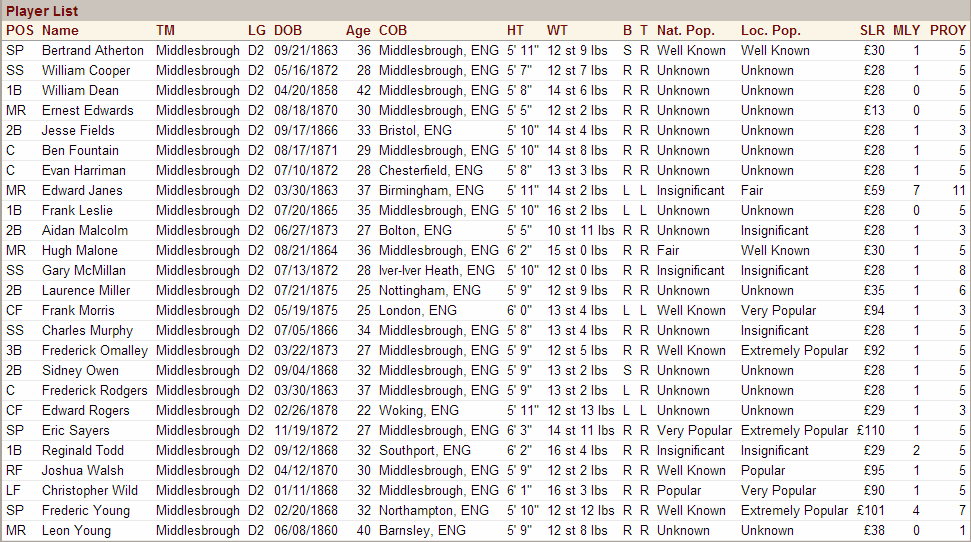Click the PROY column header
Viewport: 971px width, 542px height.
[x=947, y=30]
